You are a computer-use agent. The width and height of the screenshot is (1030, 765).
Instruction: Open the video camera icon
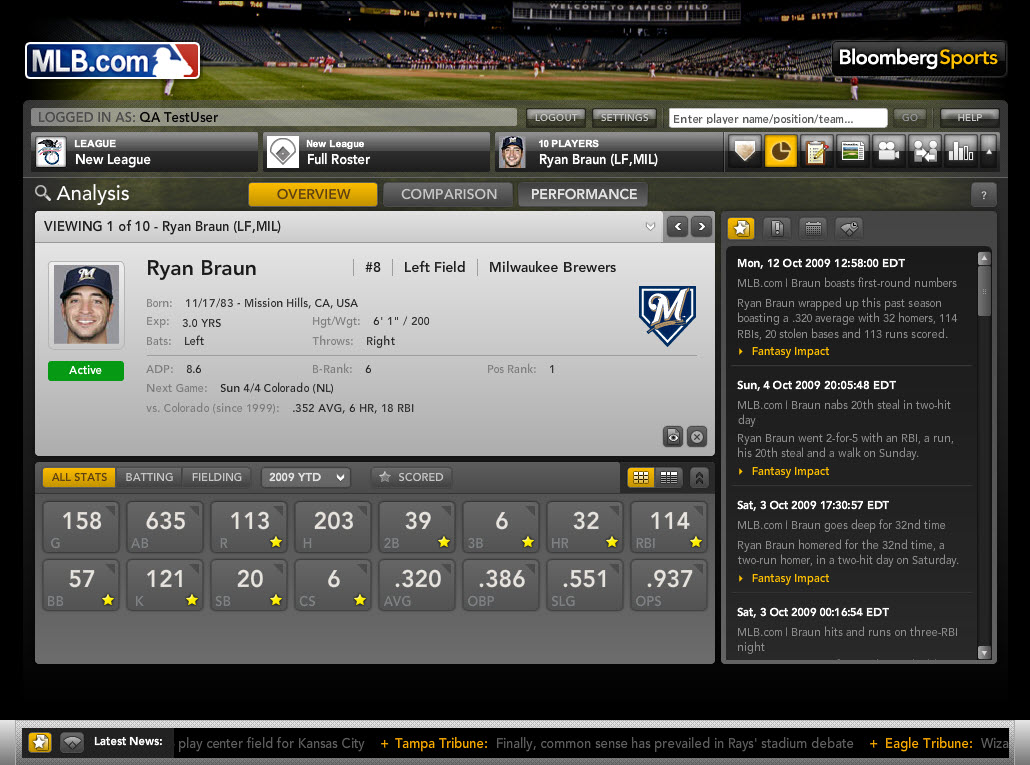tap(888, 152)
